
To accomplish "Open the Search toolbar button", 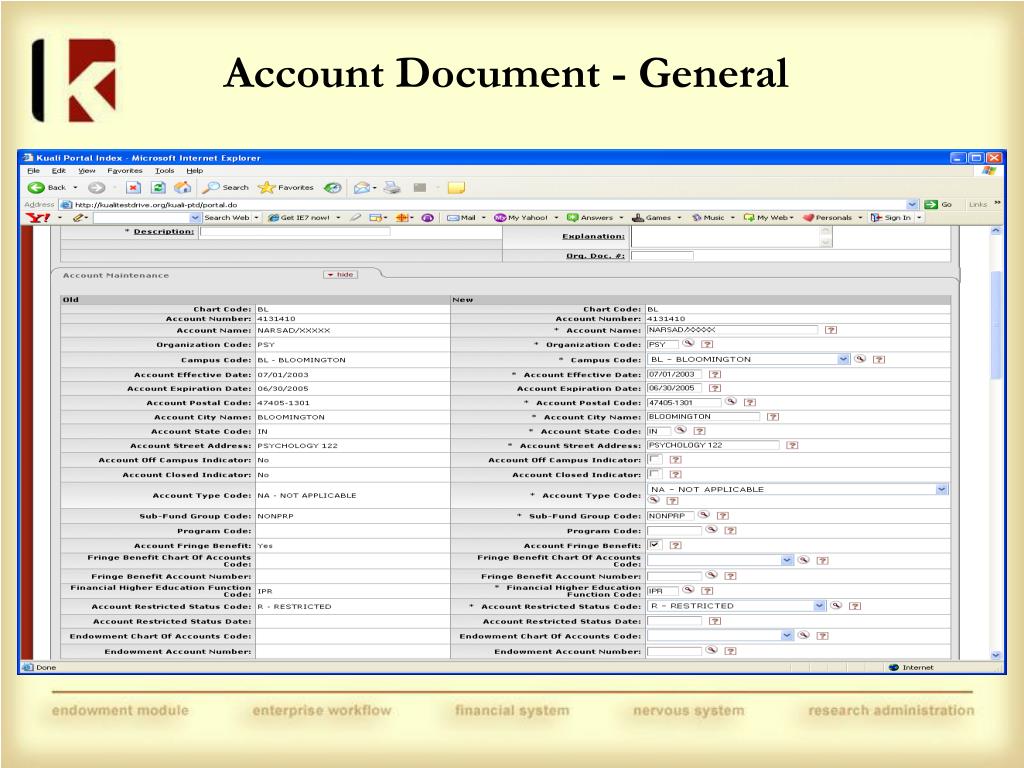I will point(225,187).
